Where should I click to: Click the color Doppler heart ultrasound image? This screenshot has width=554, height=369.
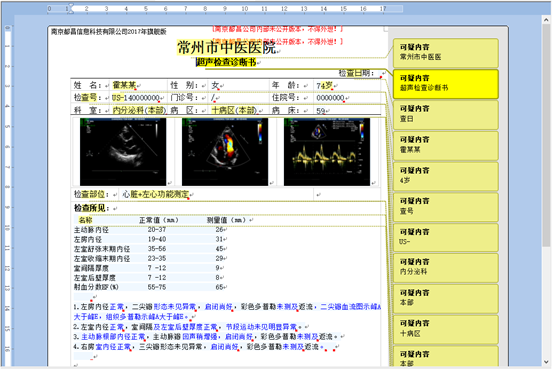[x=225, y=152]
